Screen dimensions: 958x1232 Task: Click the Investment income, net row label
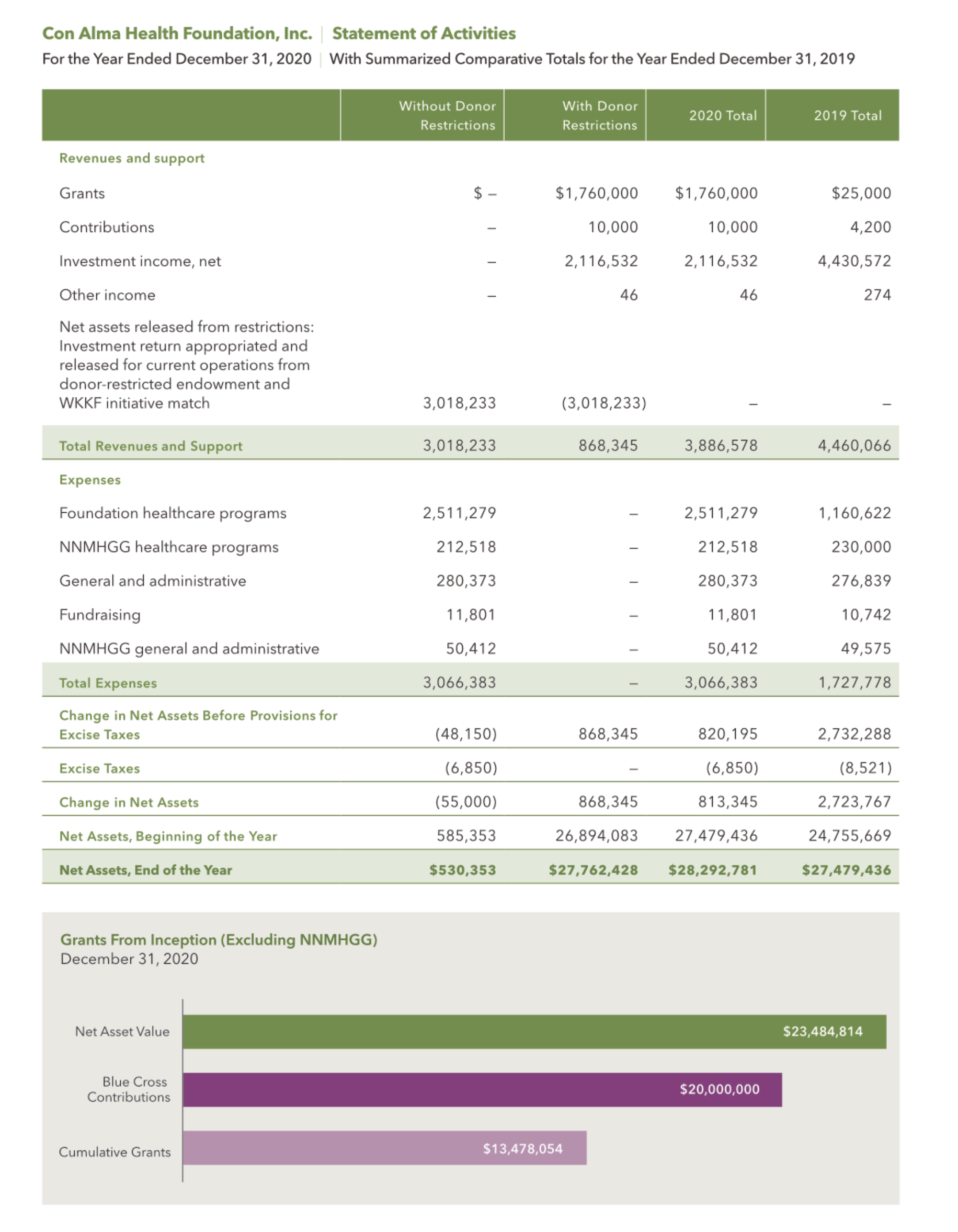[x=140, y=261]
